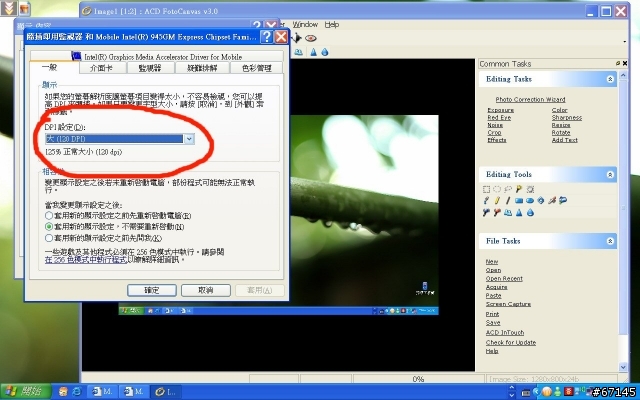Collapse the Editing Tasks panel
The width and height of the screenshot is (640, 400).
click(610, 79)
